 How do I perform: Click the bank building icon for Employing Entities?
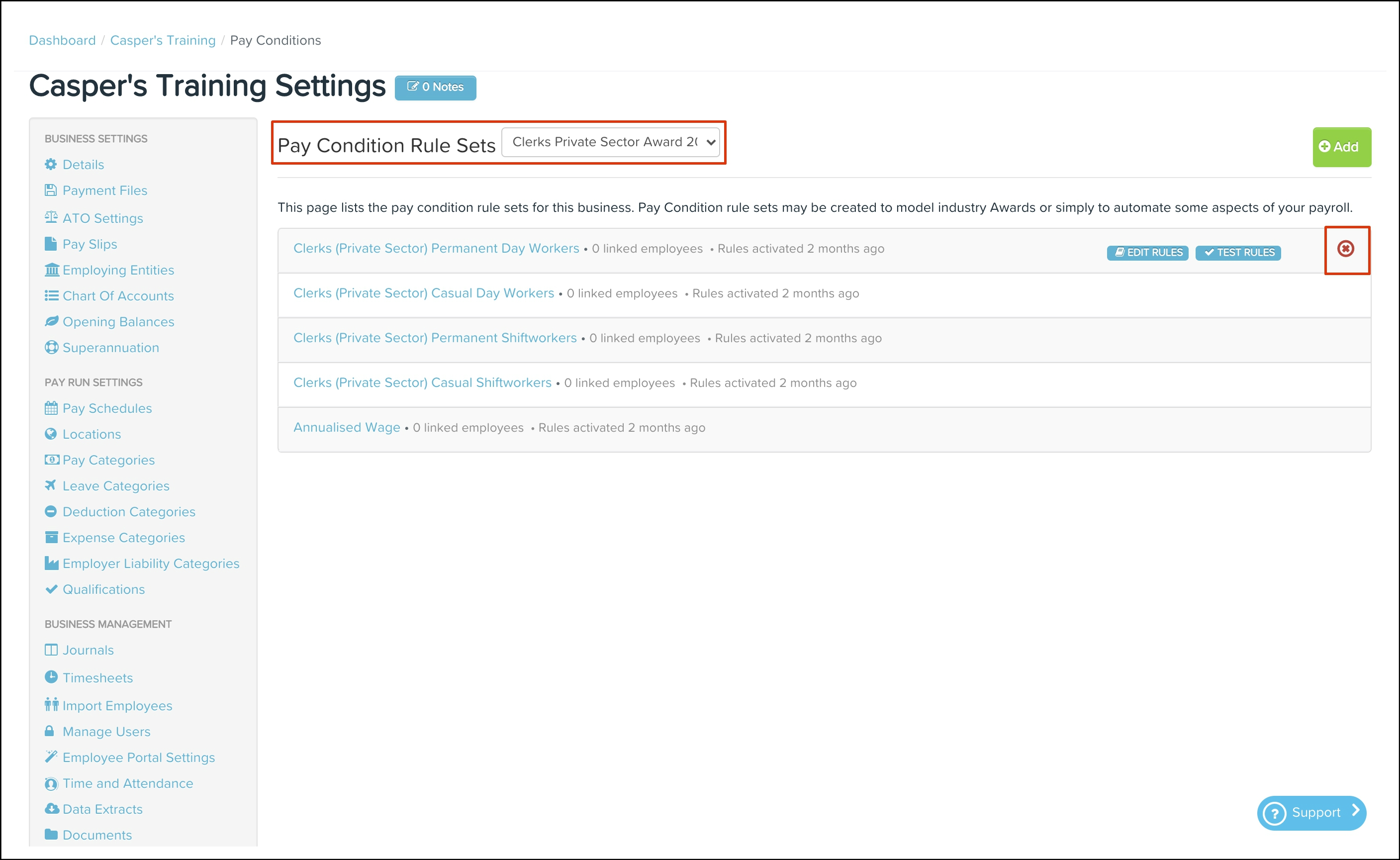pos(51,270)
